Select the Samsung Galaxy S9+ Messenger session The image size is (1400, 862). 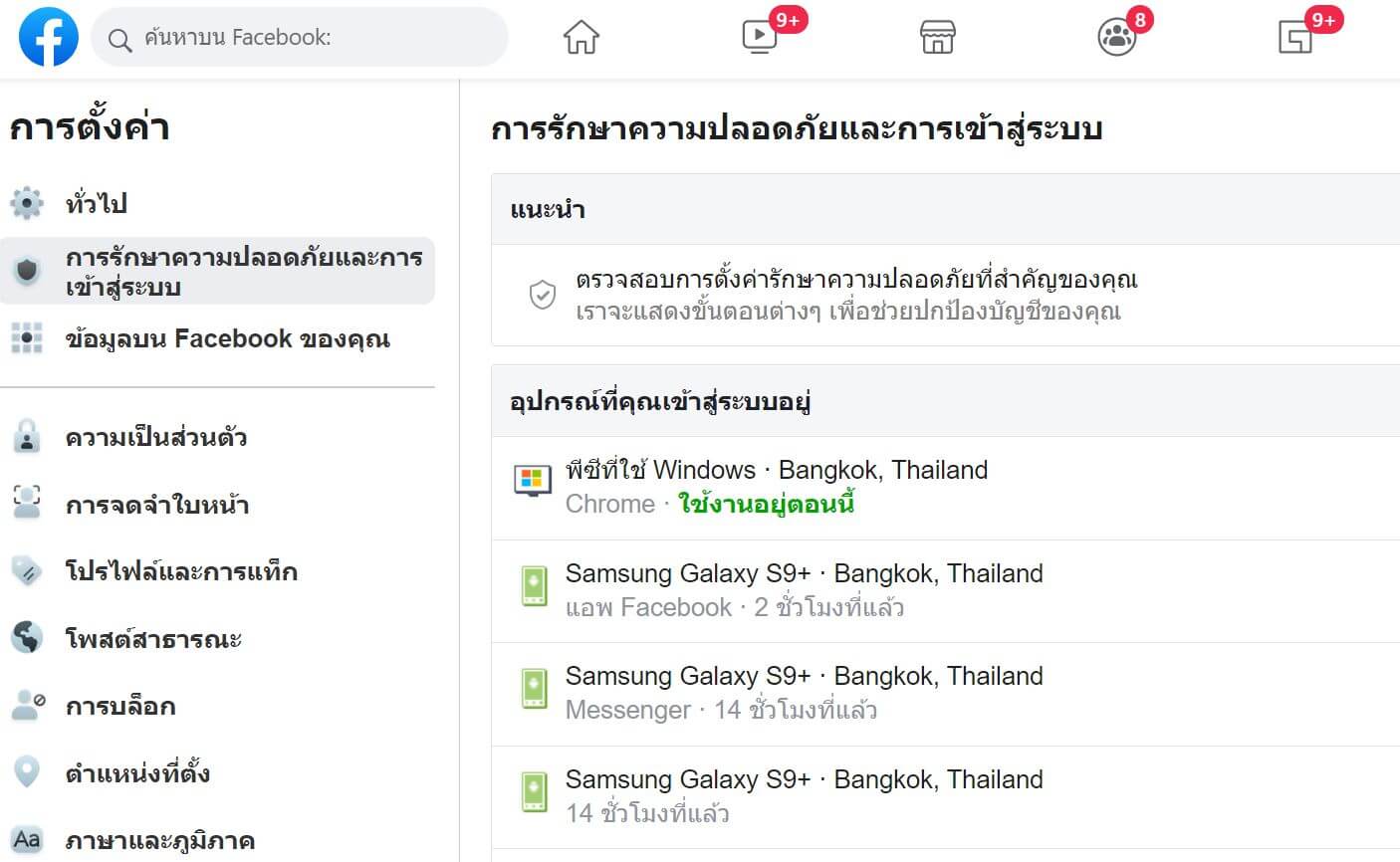(x=945, y=694)
